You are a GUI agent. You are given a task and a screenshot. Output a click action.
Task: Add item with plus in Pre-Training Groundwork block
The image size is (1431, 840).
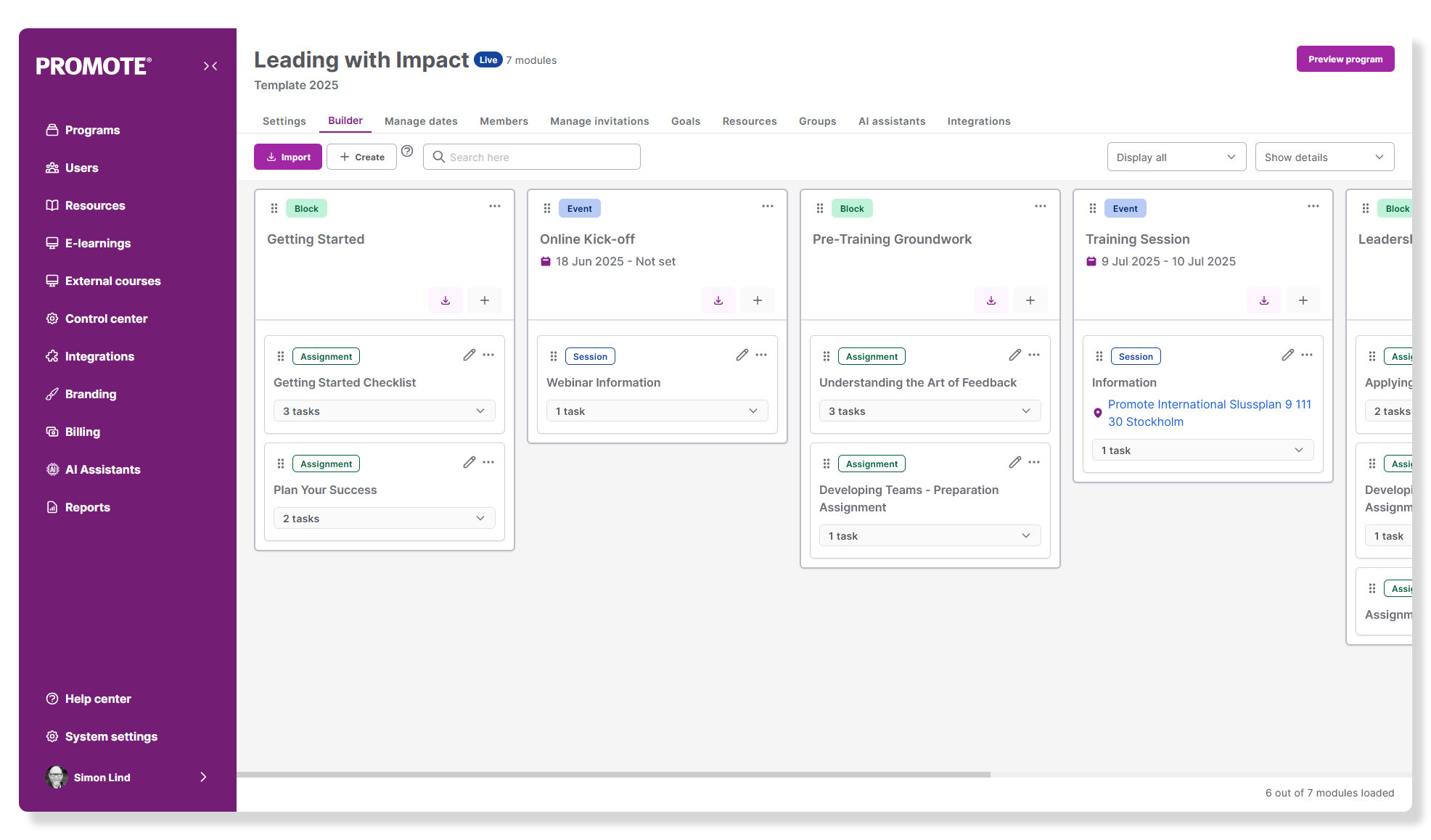point(1030,300)
